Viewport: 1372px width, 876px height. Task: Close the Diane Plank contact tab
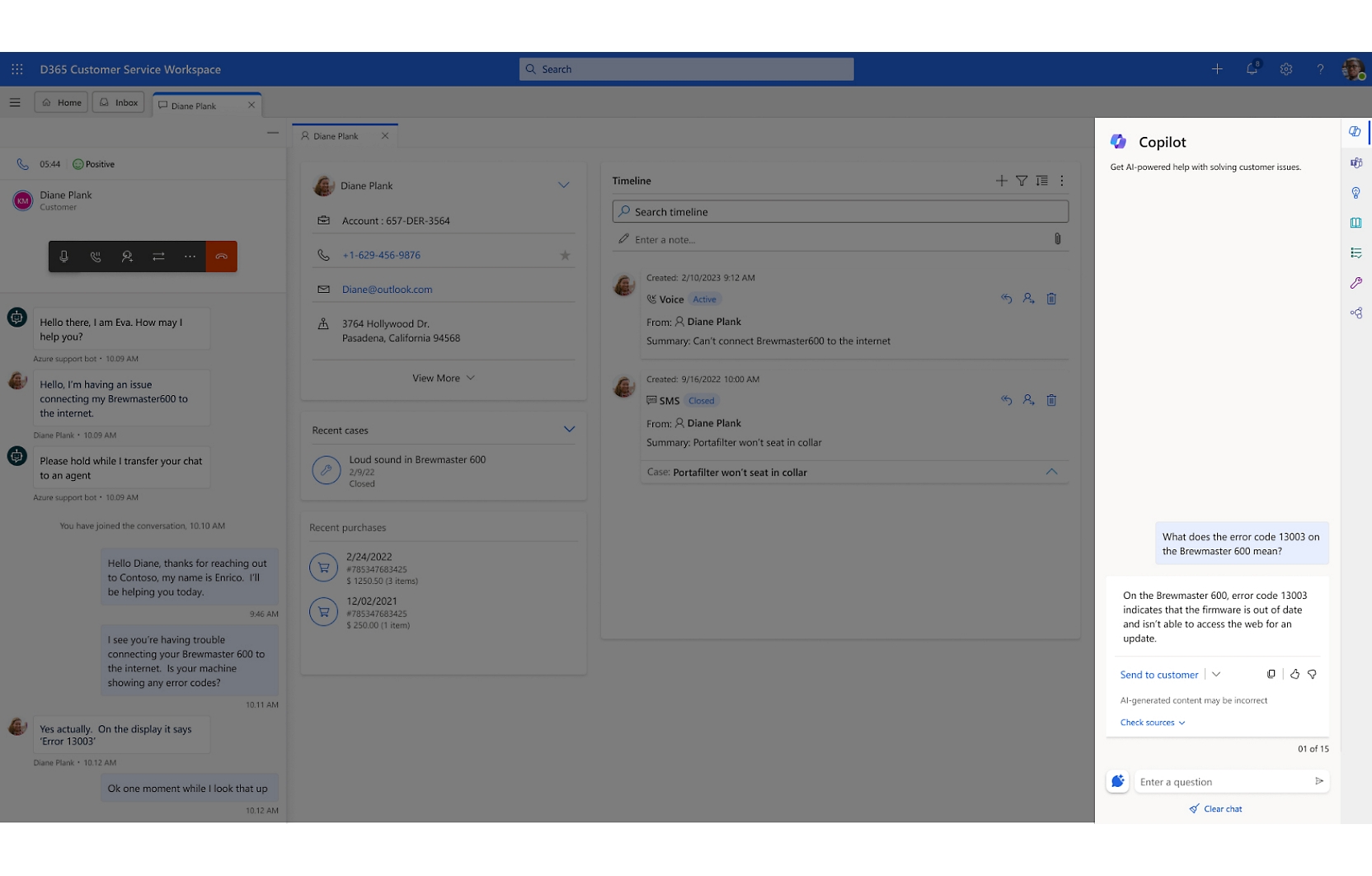(x=385, y=136)
